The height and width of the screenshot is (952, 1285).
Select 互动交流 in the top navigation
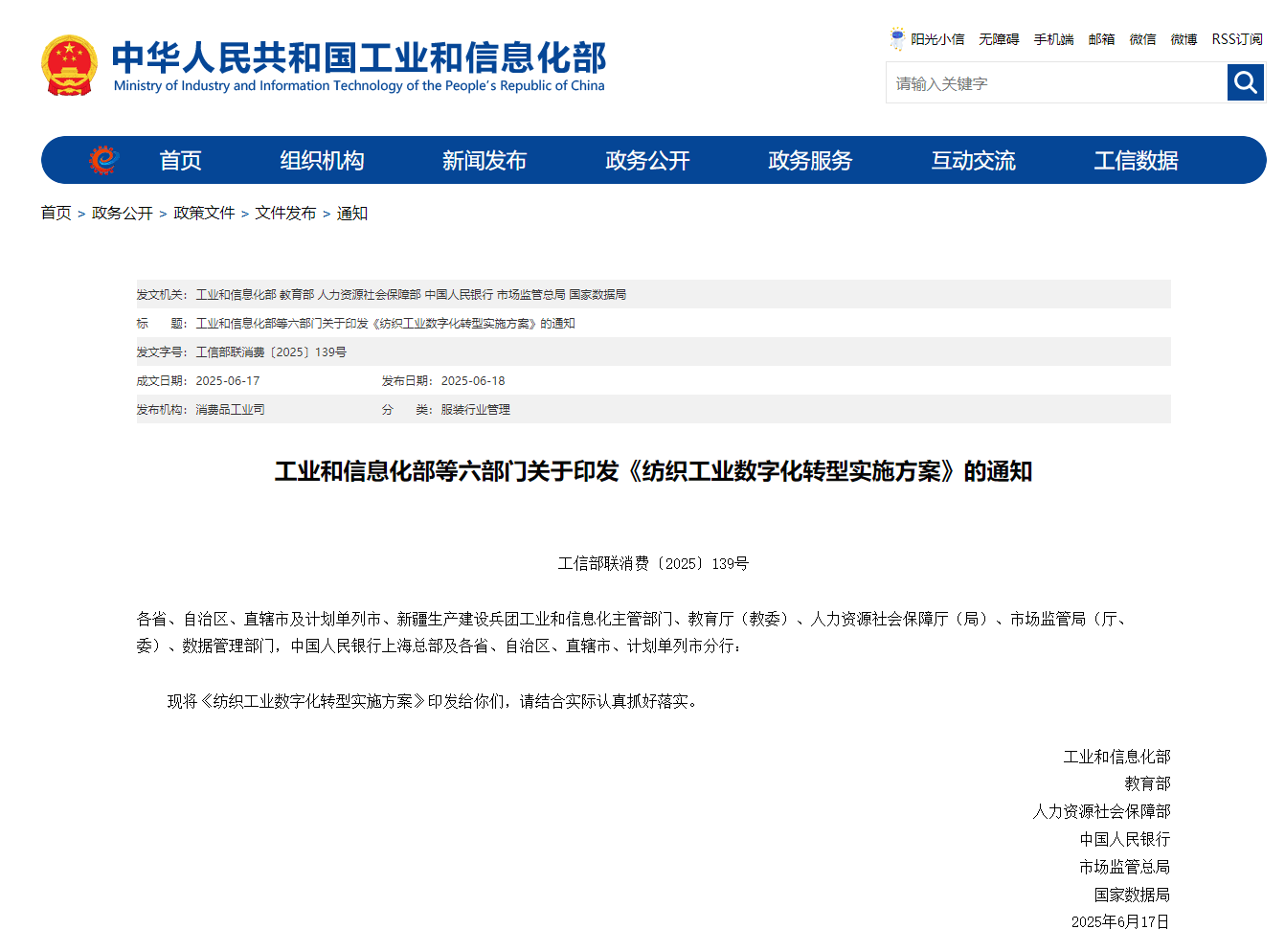coord(973,160)
